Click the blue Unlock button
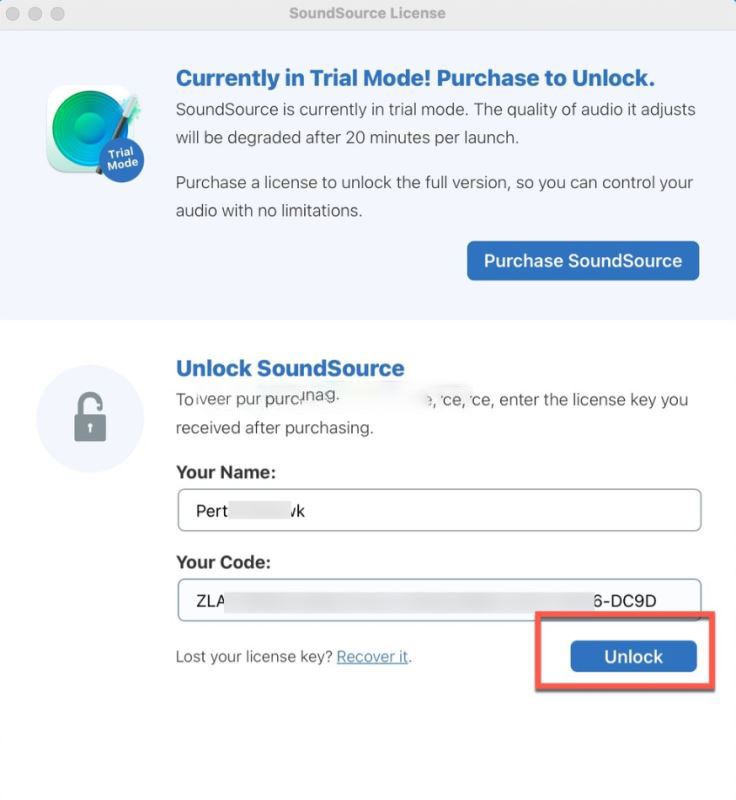736x800 pixels. 633,656
